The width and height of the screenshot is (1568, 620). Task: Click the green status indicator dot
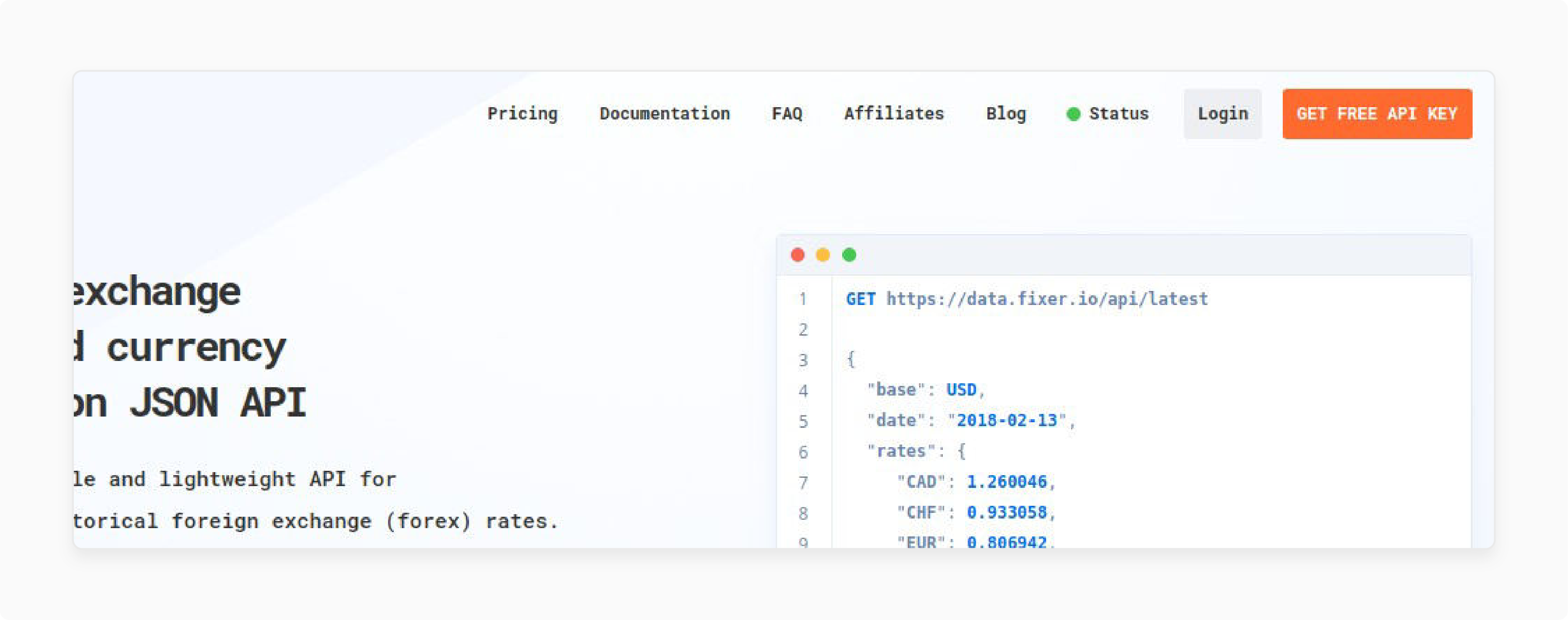(x=1074, y=114)
